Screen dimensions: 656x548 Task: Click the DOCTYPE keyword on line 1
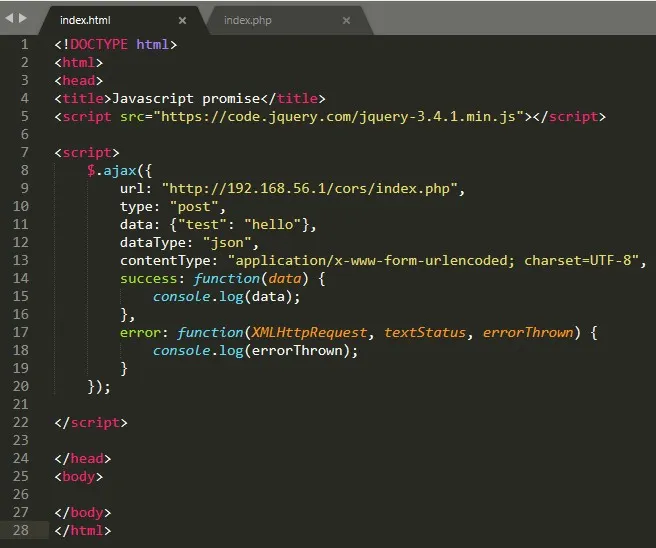(99, 44)
